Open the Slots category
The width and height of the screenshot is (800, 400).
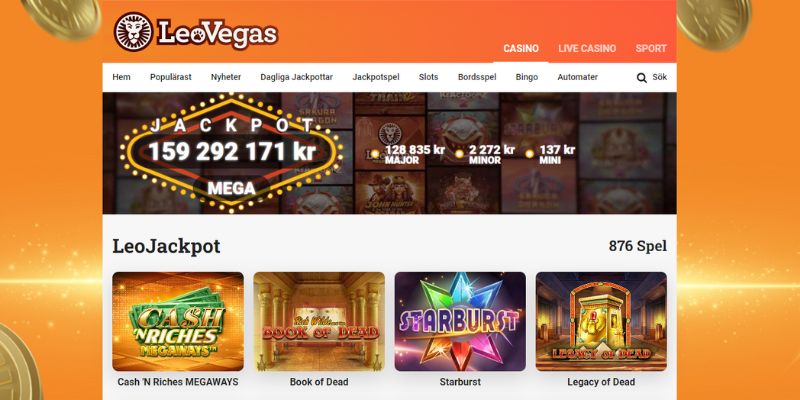tap(429, 77)
